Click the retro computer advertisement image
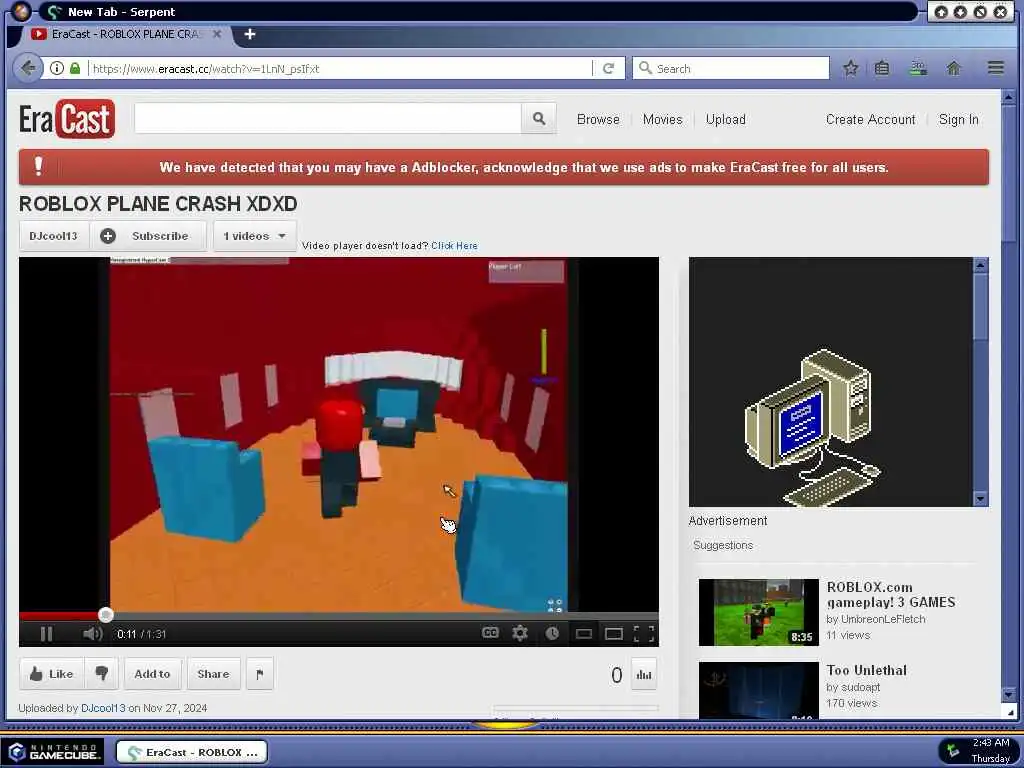Image resolution: width=1024 pixels, height=768 pixels. tap(831, 382)
